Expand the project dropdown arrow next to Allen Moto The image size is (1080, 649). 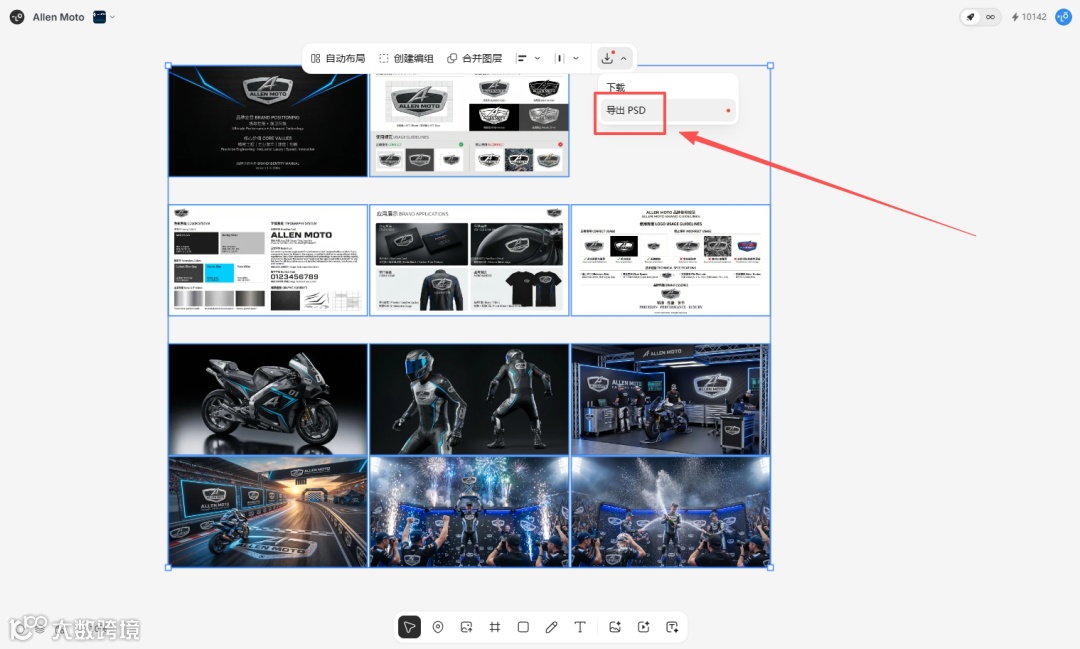pyautogui.click(x=113, y=17)
